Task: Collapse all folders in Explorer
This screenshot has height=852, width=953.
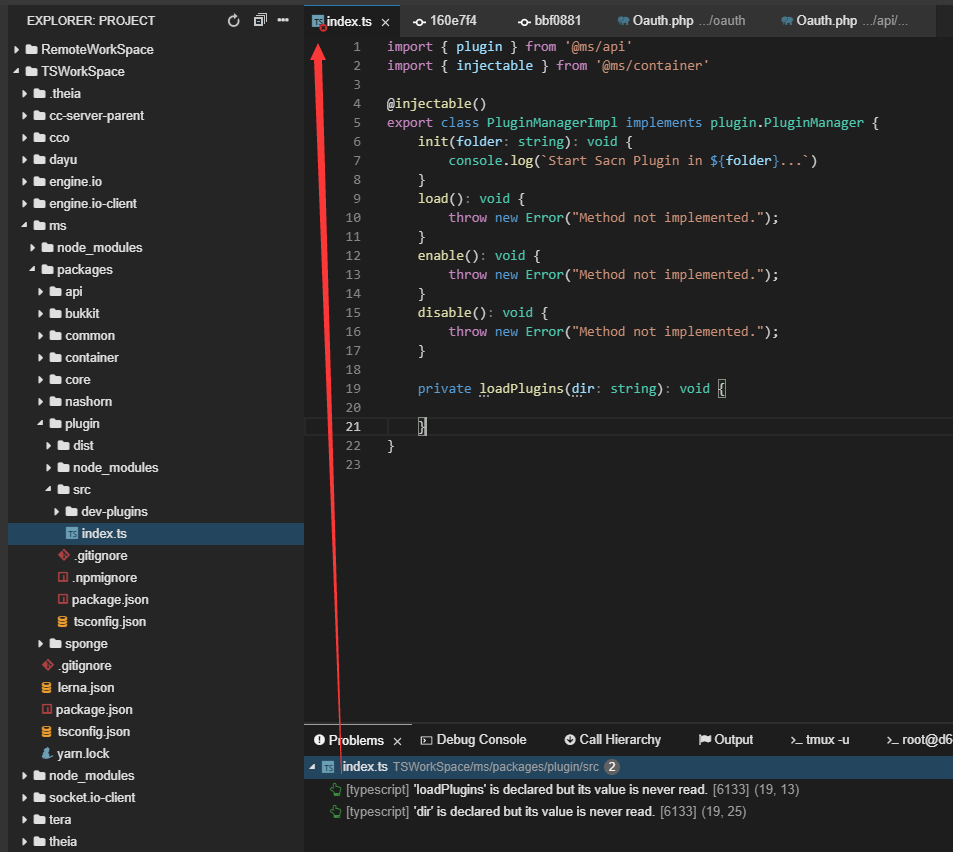Action: [x=260, y=20]
